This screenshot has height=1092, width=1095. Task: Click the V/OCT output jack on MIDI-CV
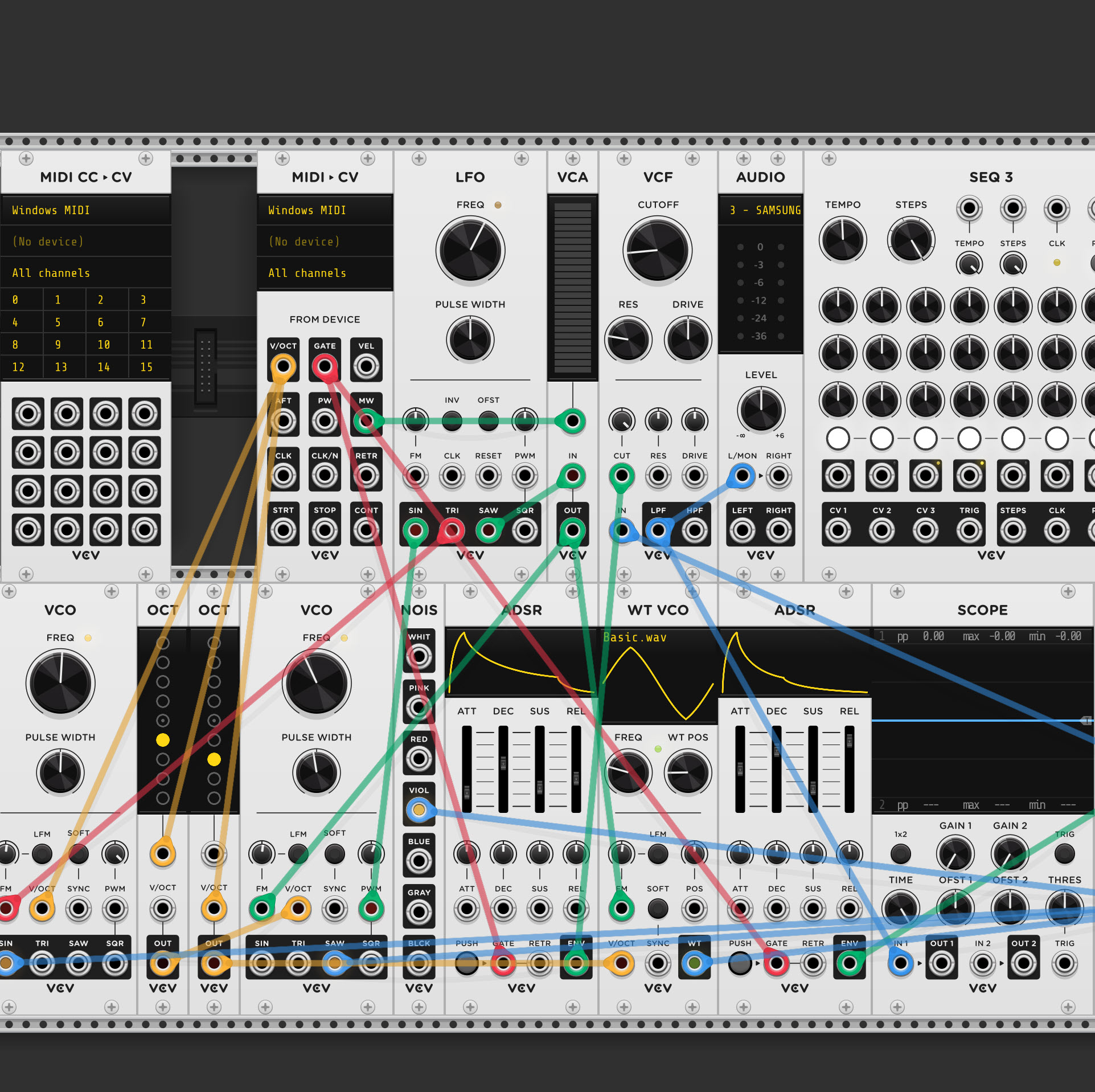coord(283,366)
